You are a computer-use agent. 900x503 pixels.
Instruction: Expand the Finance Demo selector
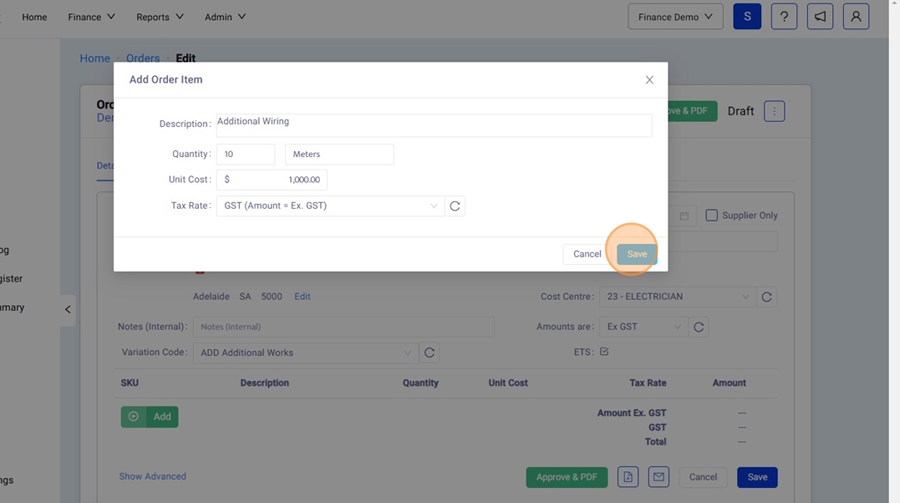tap(675, 17)
